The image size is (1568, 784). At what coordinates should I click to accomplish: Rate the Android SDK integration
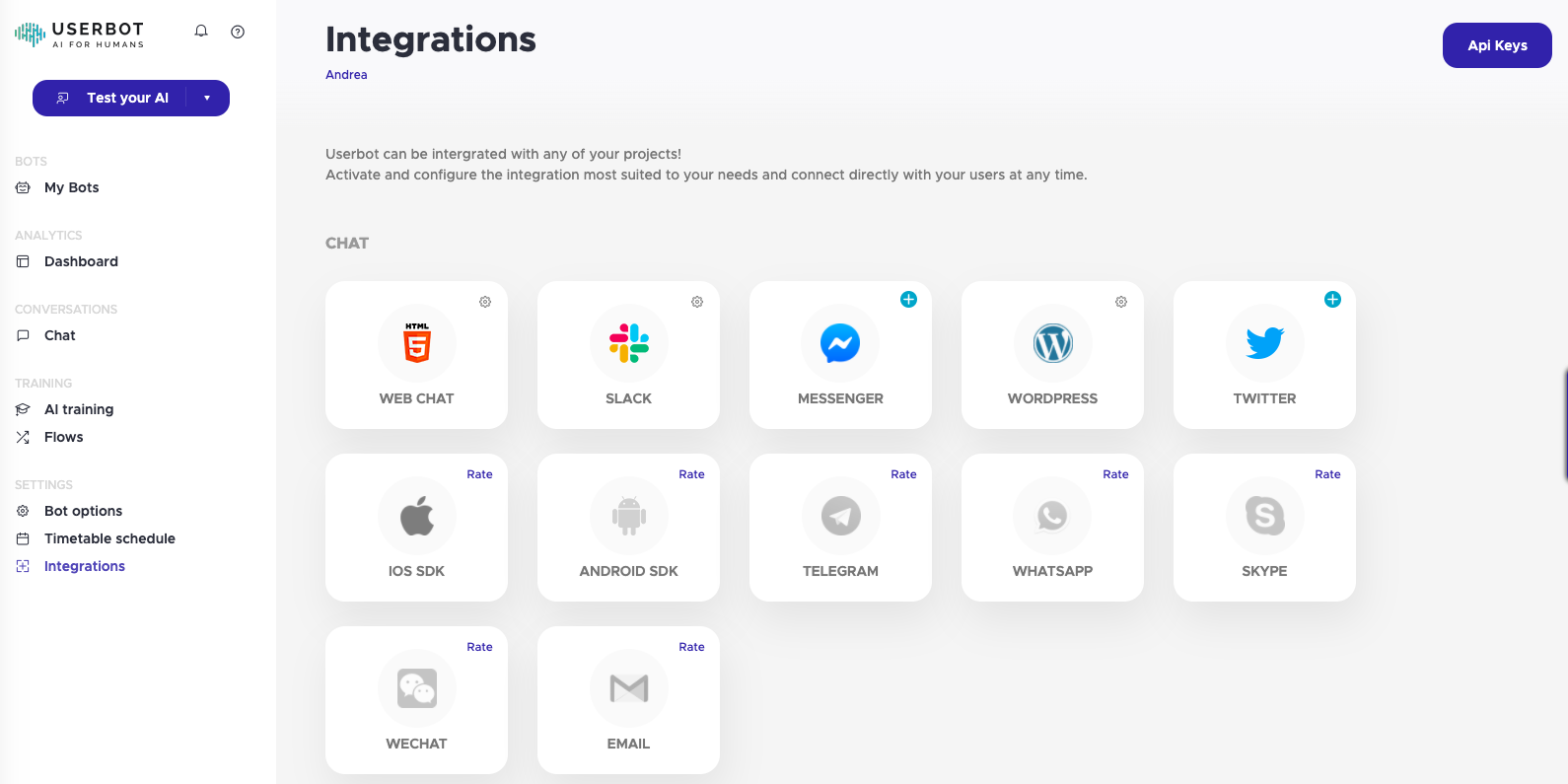[691, 474]
